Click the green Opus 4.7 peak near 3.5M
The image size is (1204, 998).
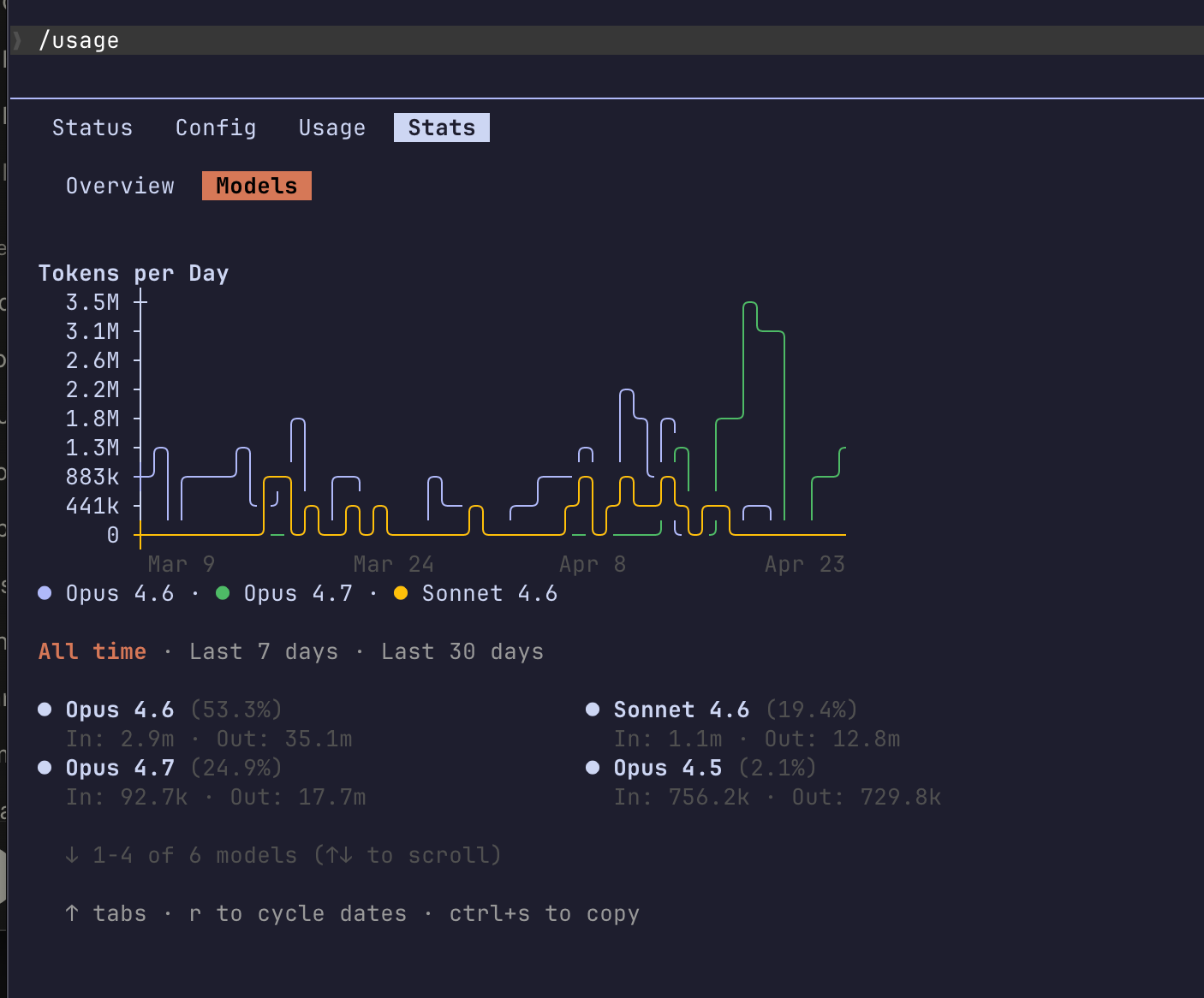click(x=750, y=304)
